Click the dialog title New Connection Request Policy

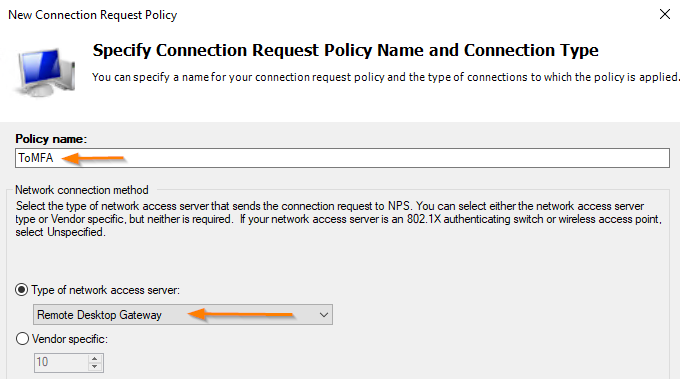(93, 15)
